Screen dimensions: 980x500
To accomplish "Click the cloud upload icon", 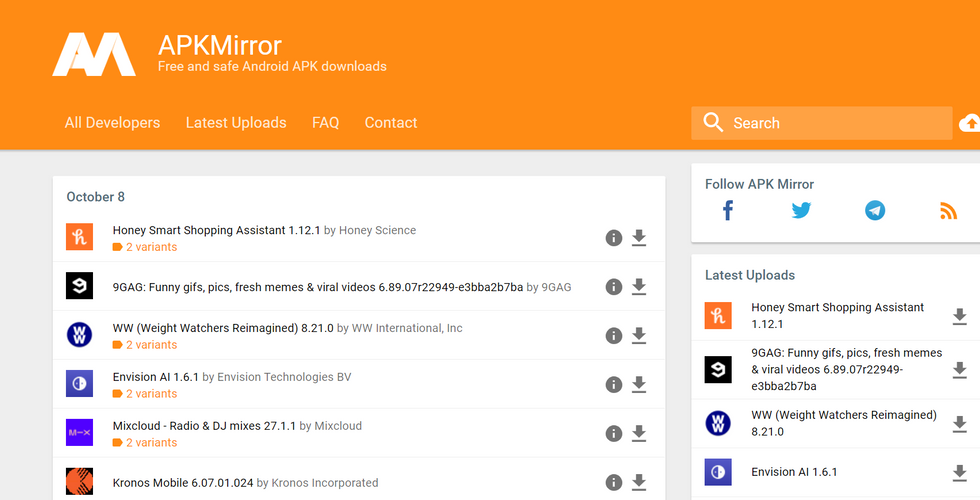I will [x=969, y=123].
